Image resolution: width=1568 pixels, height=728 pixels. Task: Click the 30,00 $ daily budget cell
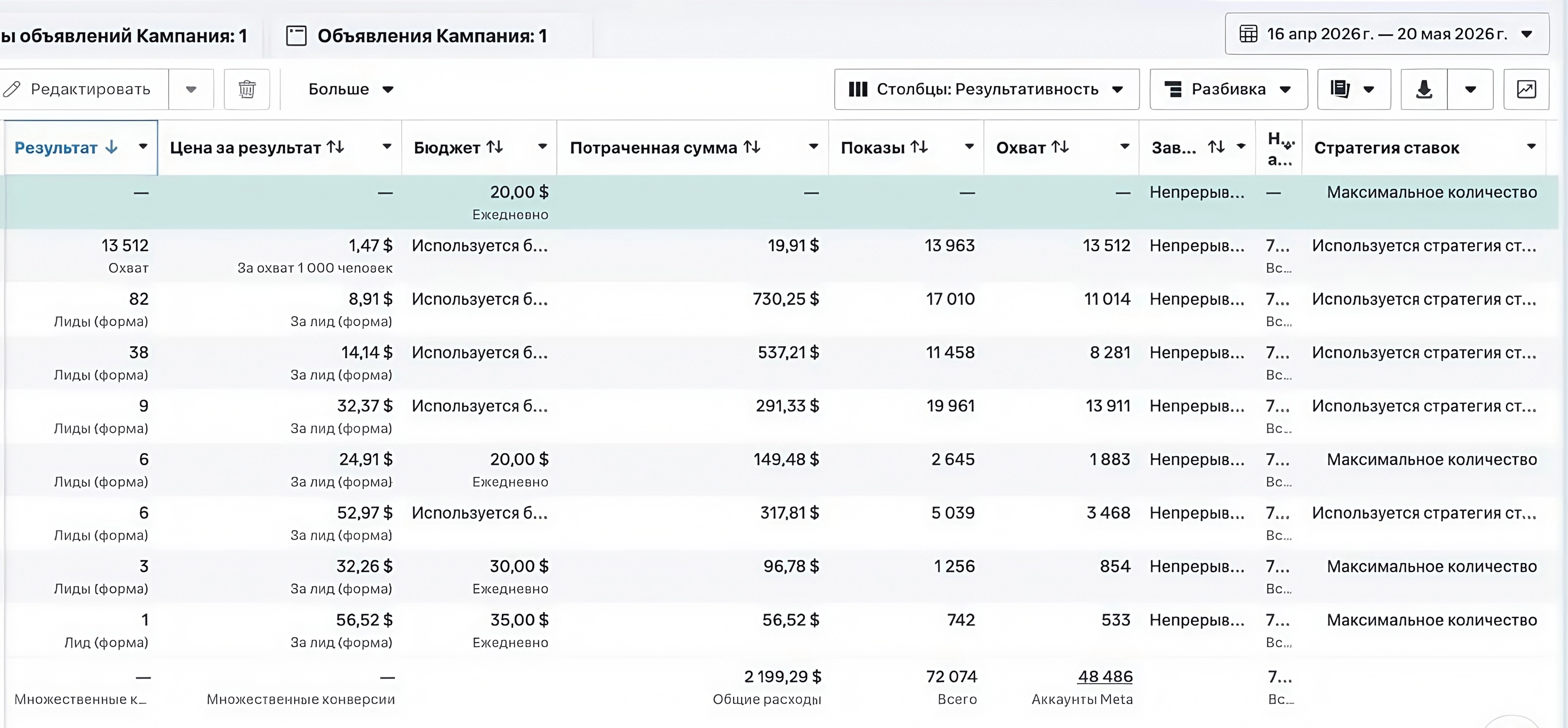519,566
